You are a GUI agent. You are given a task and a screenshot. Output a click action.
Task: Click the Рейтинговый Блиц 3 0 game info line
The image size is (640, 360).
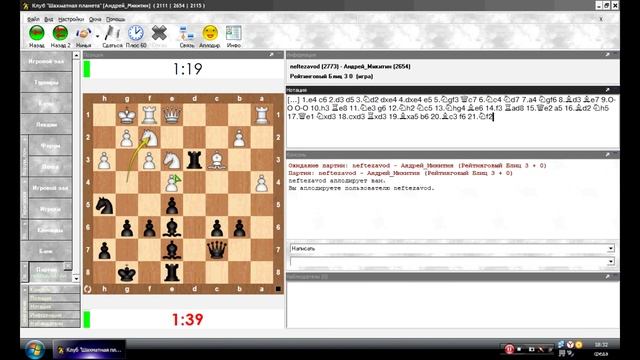point(331,76)
